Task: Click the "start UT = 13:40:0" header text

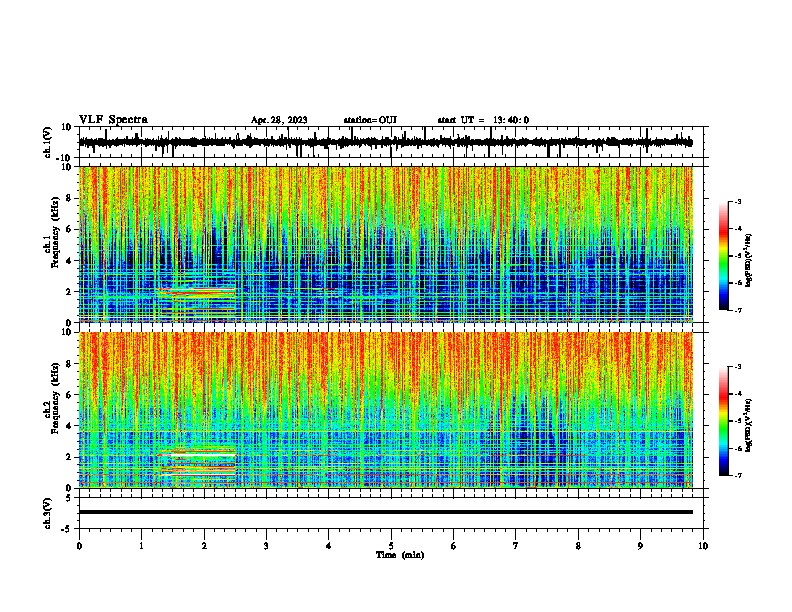Action: pyautogui.click(x=483, y=120)
